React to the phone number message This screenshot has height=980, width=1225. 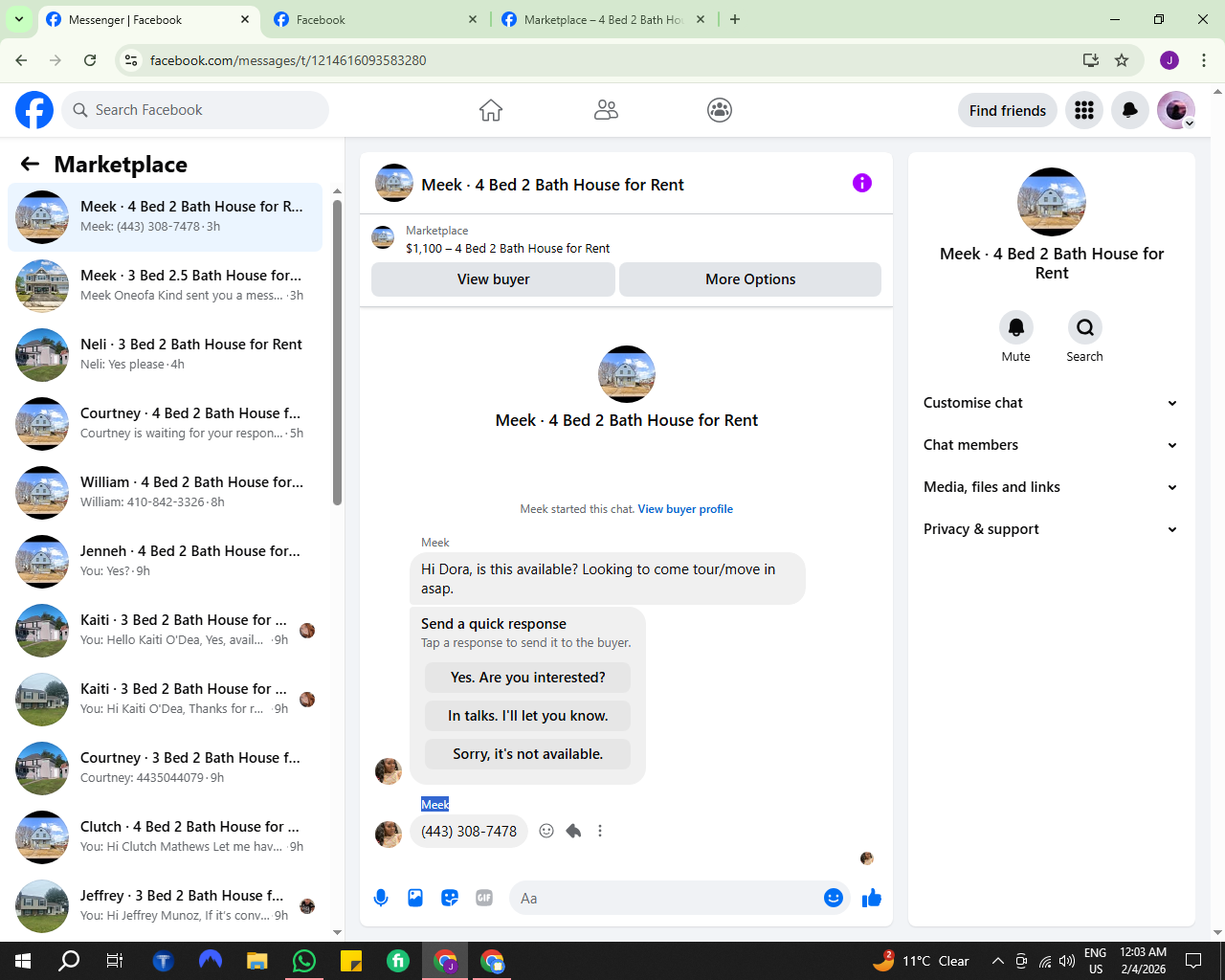tap(546, 831)
